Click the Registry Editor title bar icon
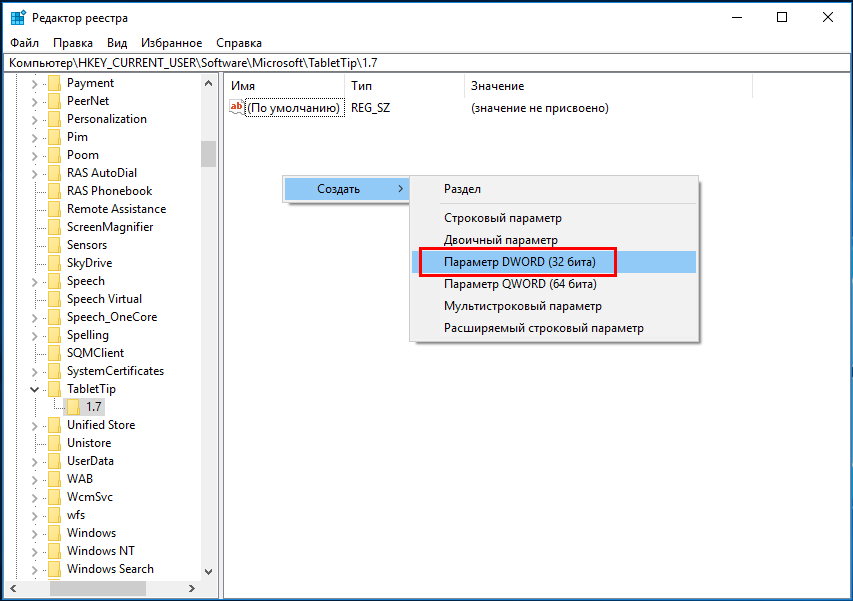The height and width of the screenshot is (601, 853). (x=18, y=17)
